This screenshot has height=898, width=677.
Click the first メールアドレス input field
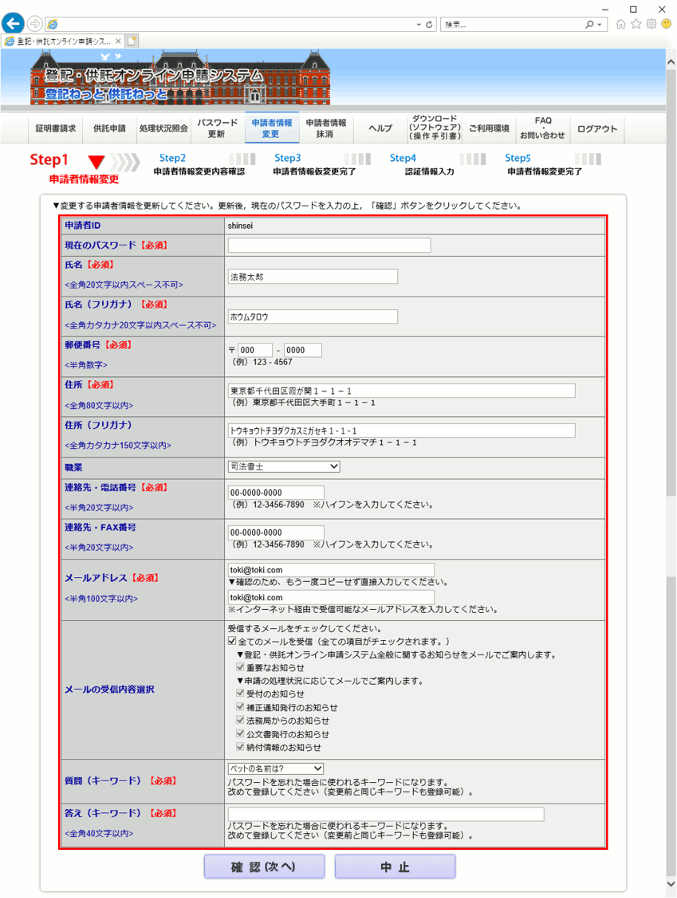pyautogui.click(x=331, y=570)
